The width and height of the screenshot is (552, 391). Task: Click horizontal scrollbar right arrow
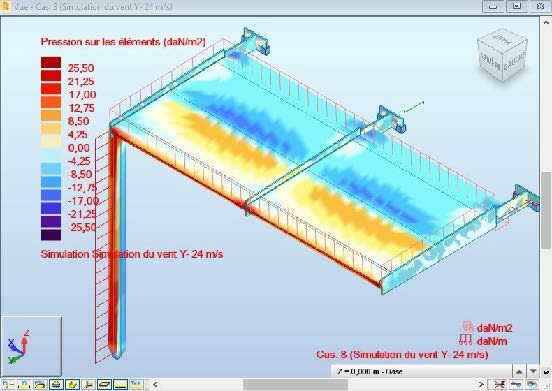coord(481,385)
